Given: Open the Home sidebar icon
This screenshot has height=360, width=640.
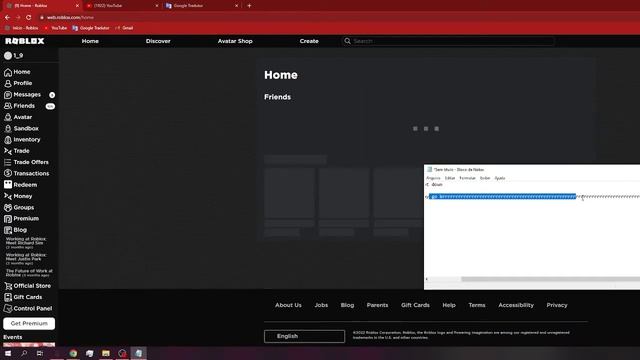Looking at the screenshot, I should tap(8, 72).
